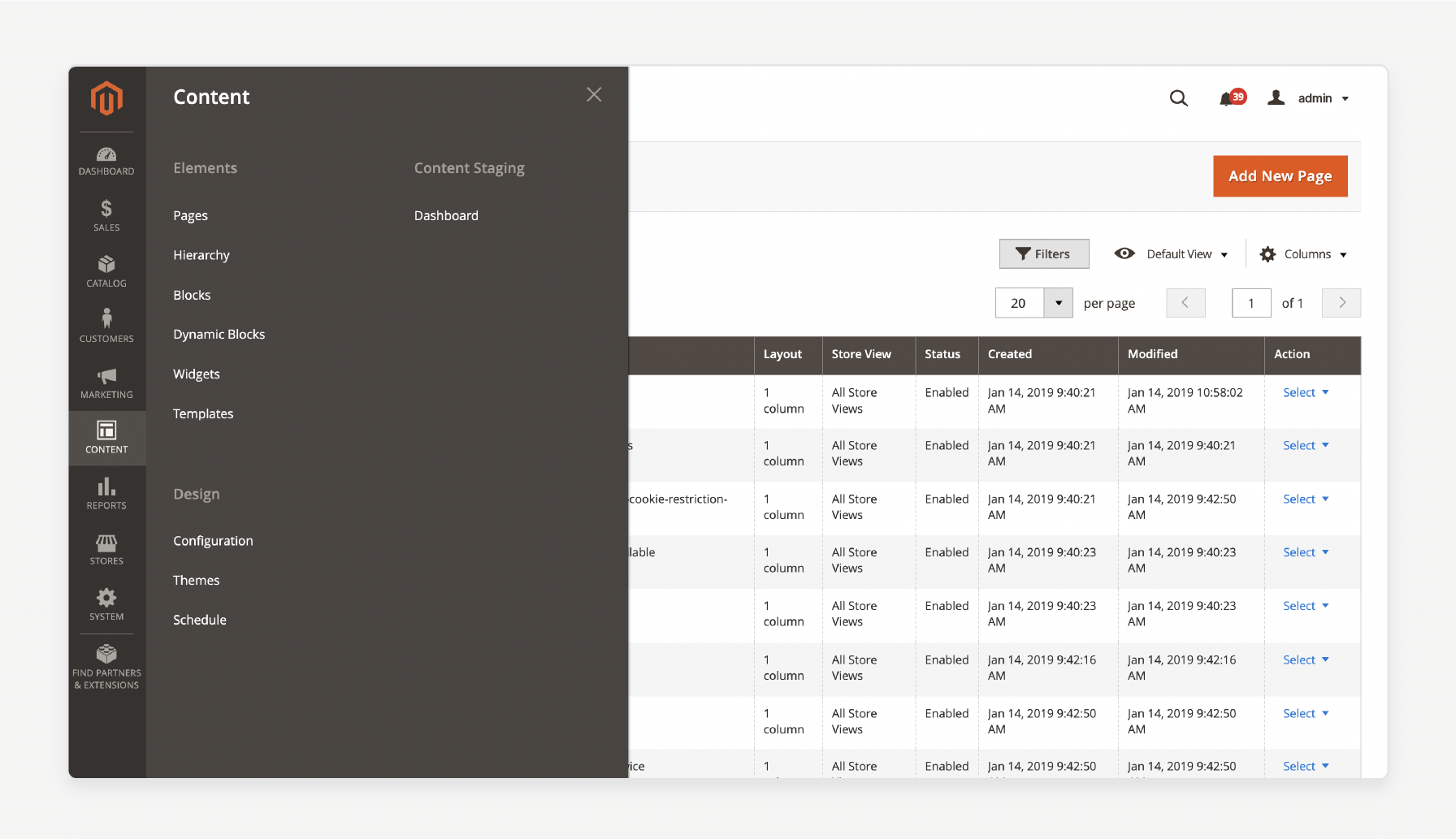
Task: Open Schedule menu item
Action: (200, 620)
